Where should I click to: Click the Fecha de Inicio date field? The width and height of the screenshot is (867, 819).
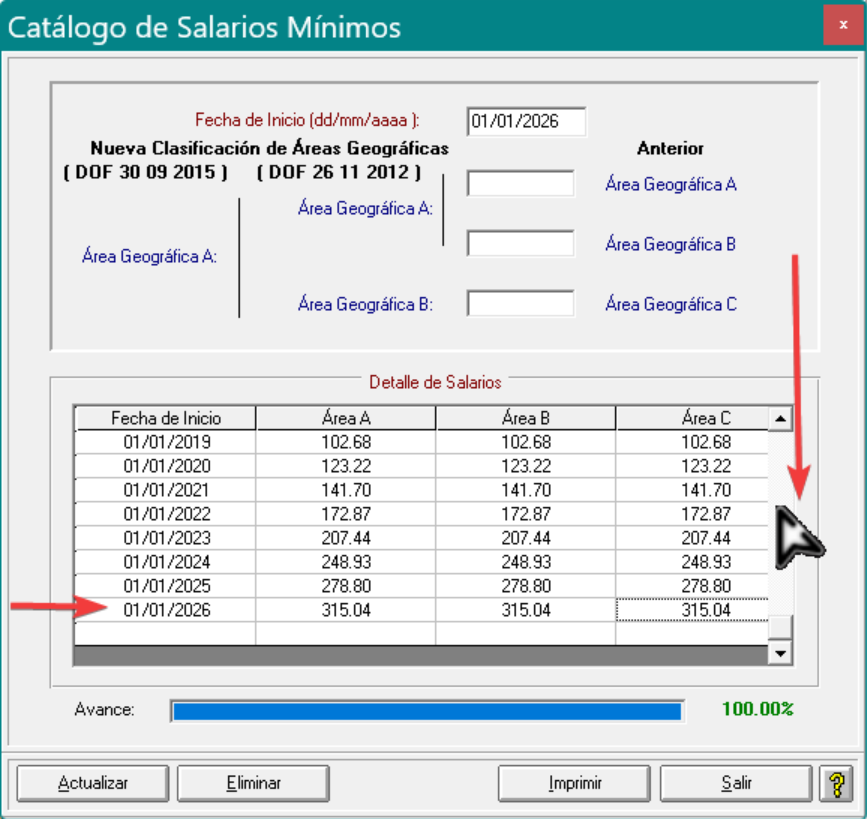pos(525,122)
